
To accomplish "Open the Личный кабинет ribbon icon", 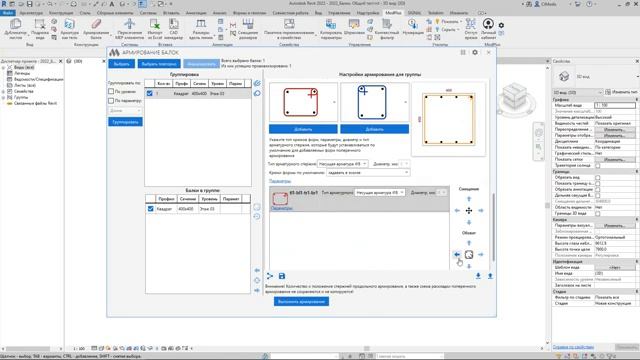I will tap(488, 29).
